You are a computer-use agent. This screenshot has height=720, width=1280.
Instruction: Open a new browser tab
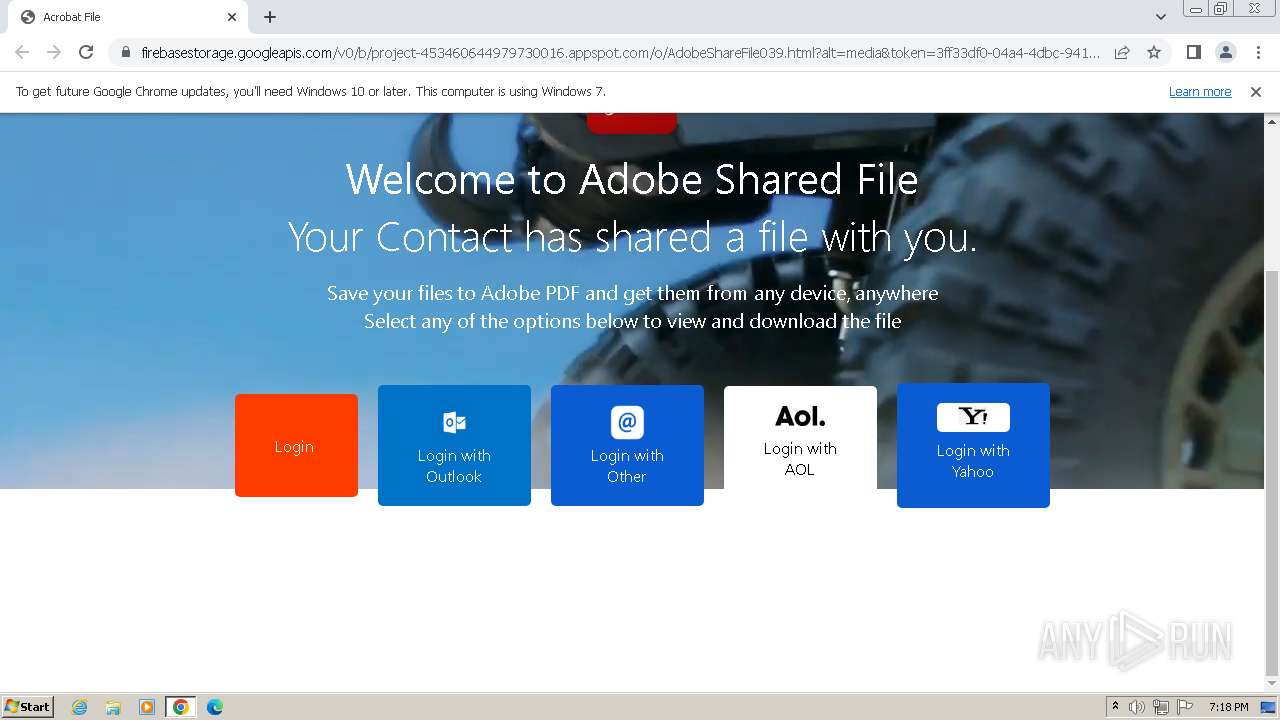pyautogui.click(x=270, y=17)
